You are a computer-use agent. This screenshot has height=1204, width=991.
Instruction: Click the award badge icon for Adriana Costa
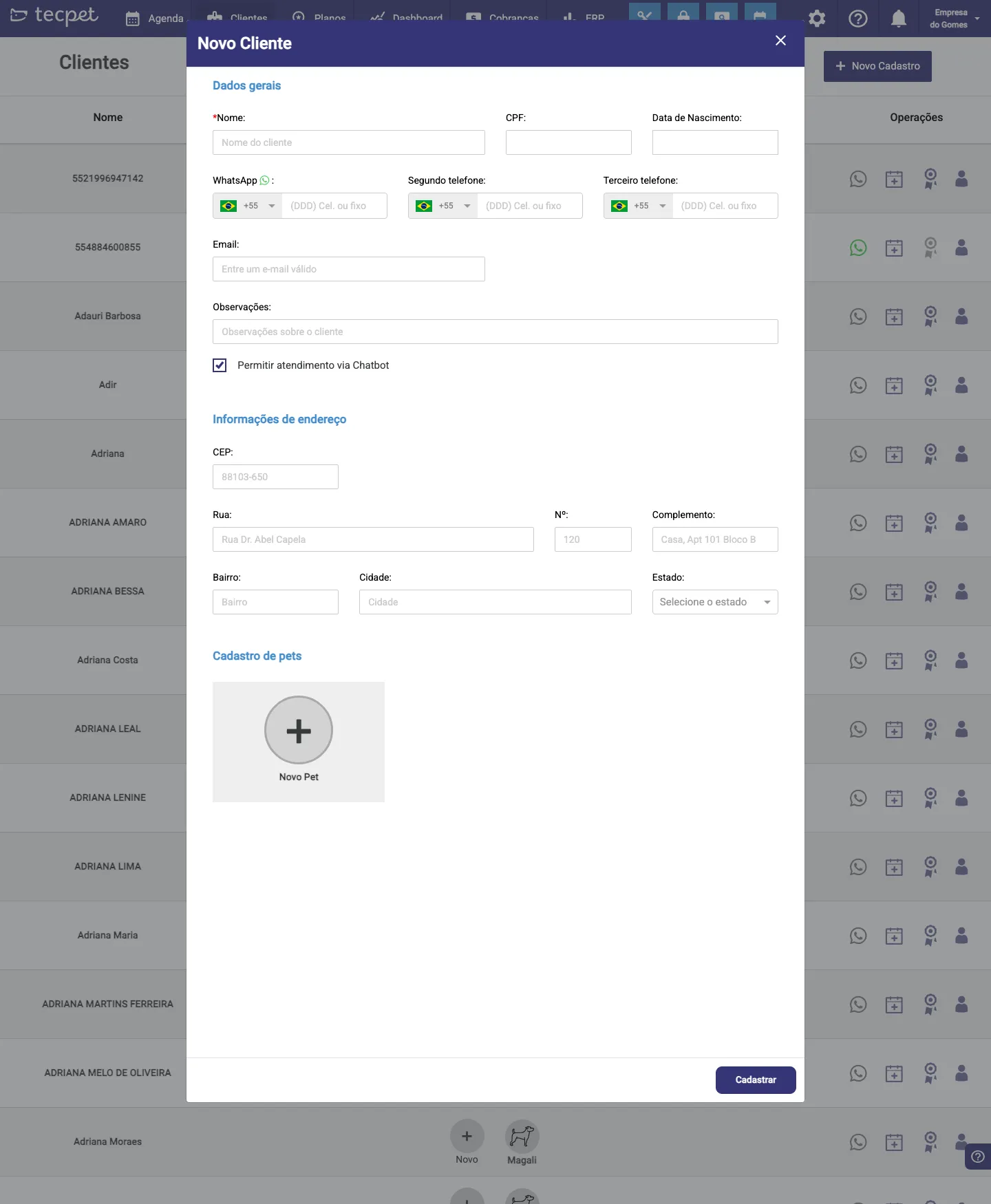point(930,660)
